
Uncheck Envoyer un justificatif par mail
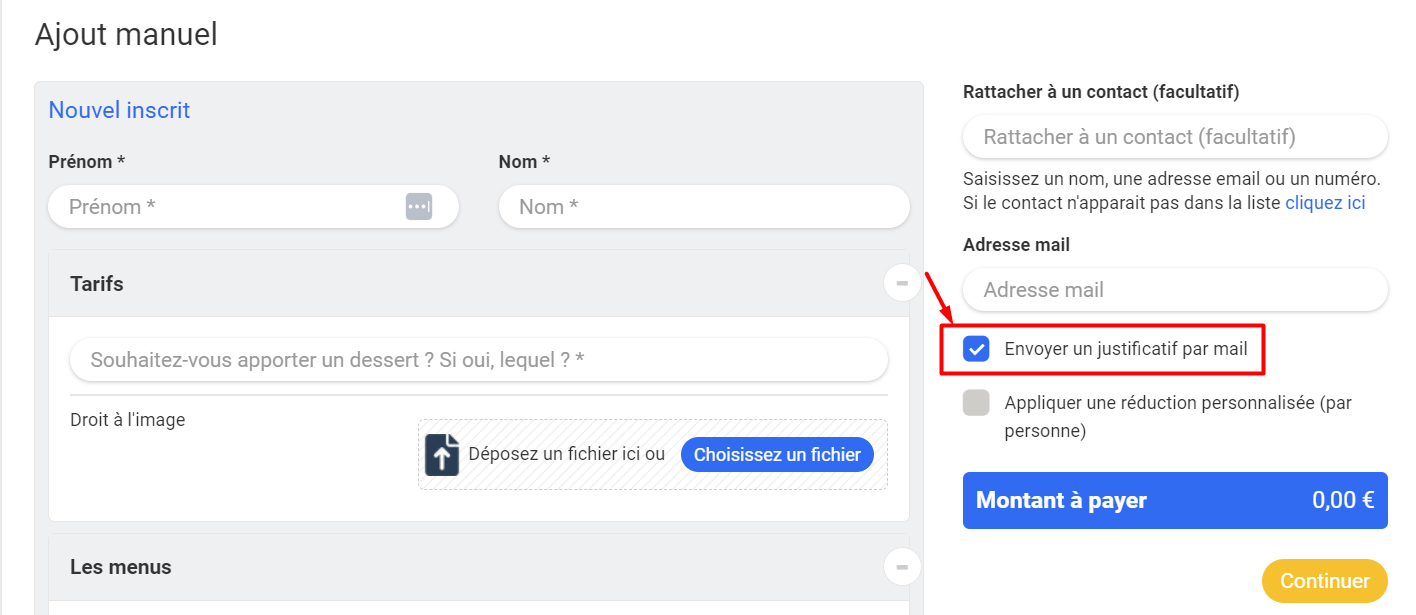point(976,349)
